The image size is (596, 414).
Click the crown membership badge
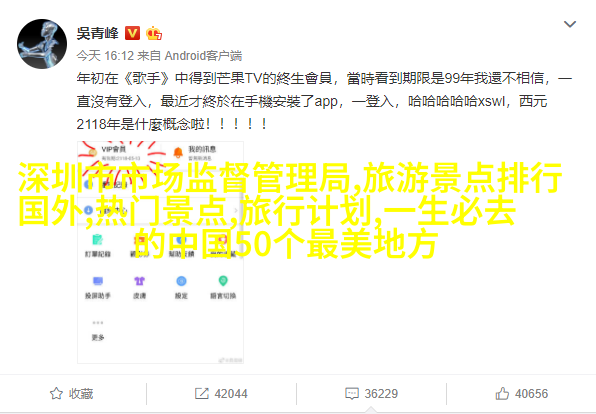coord(154,33)
